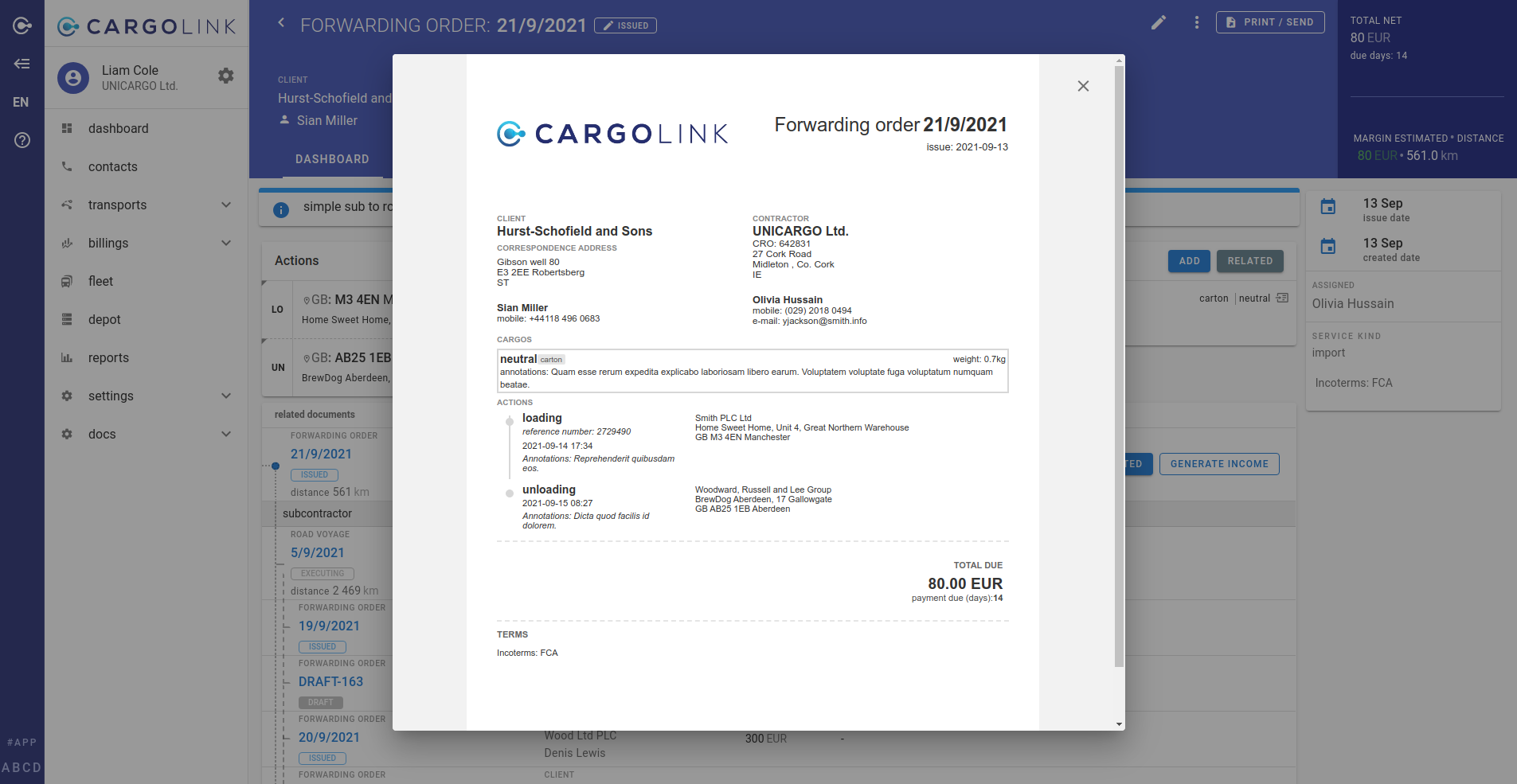
Task: Open more options three-dot menu
Action: tap(1197, 22)
